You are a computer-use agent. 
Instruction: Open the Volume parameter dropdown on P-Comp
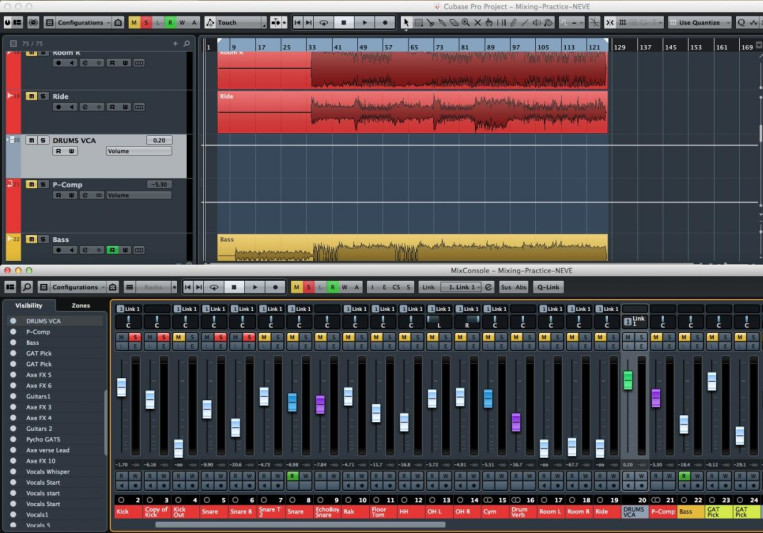pos(139,195)
